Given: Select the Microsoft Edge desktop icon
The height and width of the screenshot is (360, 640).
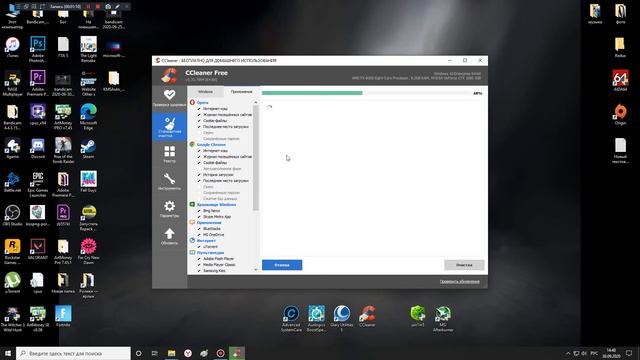Looking at the screenshot, I should pyautogui.click(x=89, y=116).
